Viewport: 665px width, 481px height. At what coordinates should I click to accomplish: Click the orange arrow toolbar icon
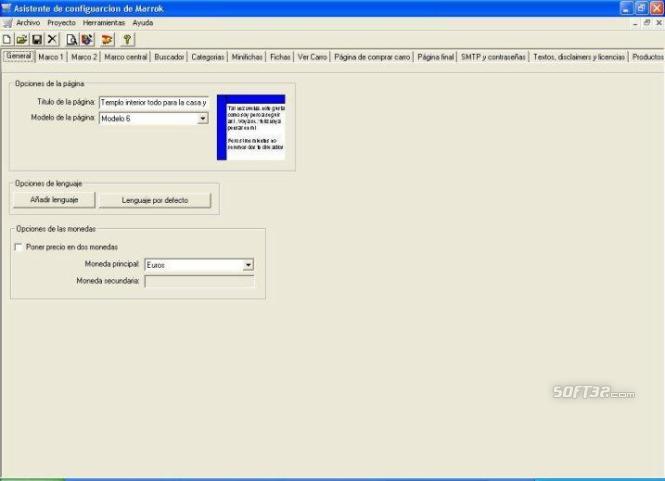pos(107,39)
